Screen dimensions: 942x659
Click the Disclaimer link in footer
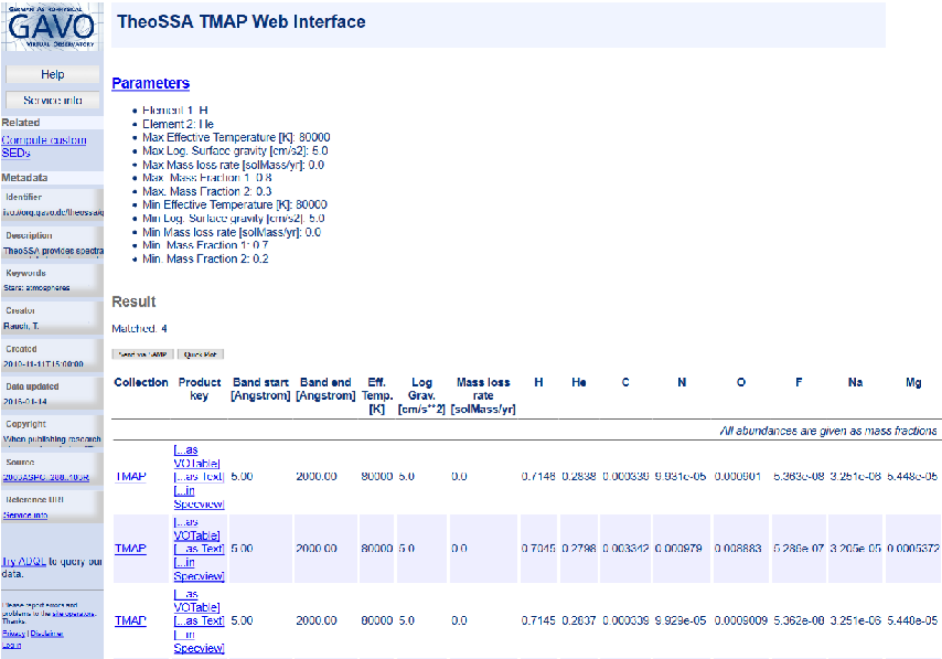pos(47,634)
